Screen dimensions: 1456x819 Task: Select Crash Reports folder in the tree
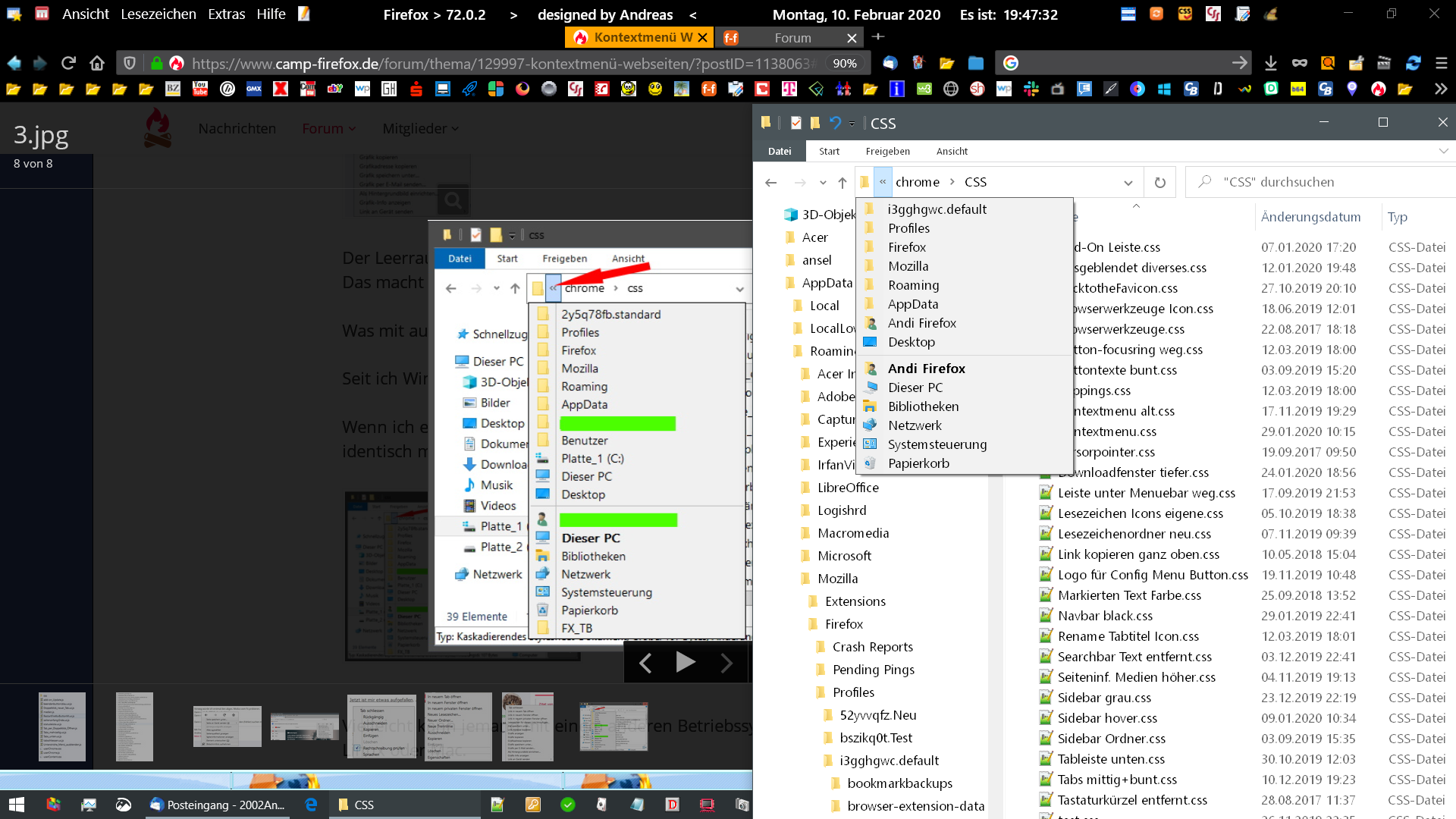tap(872, 647)
